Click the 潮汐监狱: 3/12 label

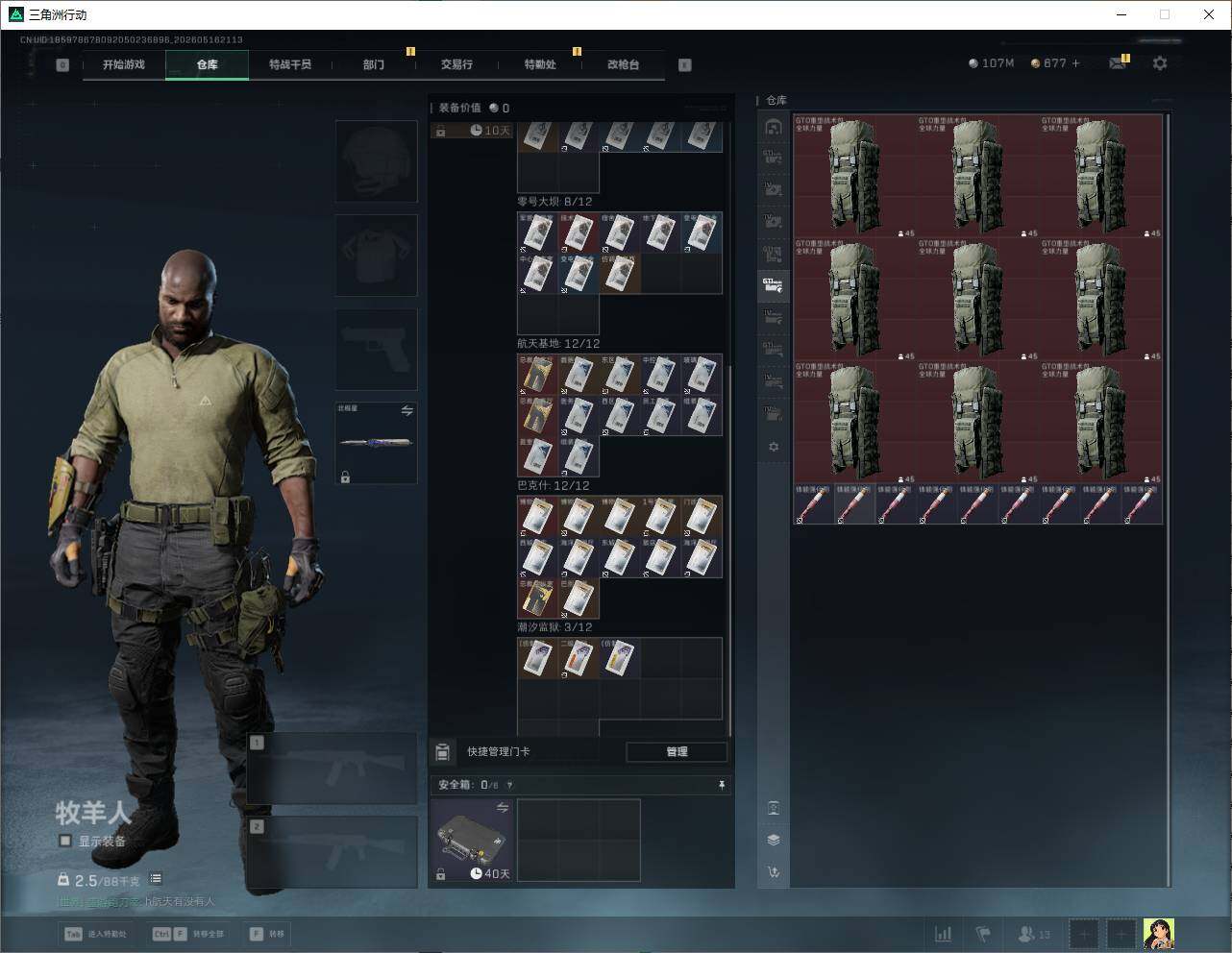coord(554,628)
